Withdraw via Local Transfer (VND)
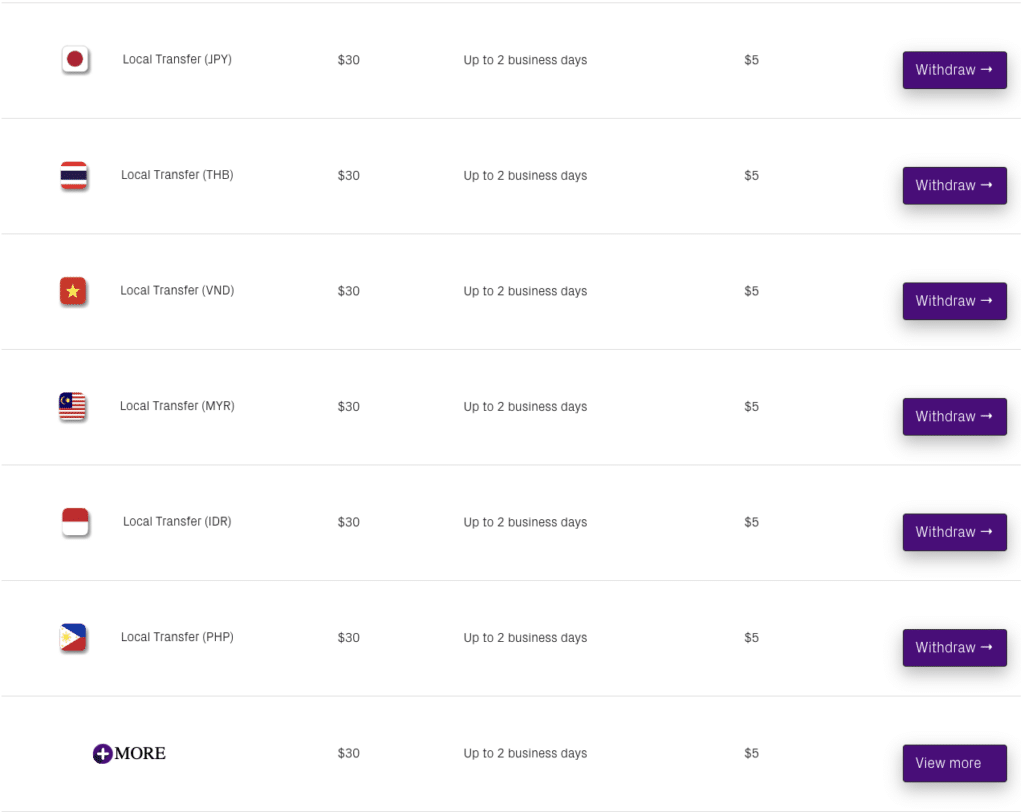The width and height of the screenshot is (1024, 812). [x=954, y=301]
